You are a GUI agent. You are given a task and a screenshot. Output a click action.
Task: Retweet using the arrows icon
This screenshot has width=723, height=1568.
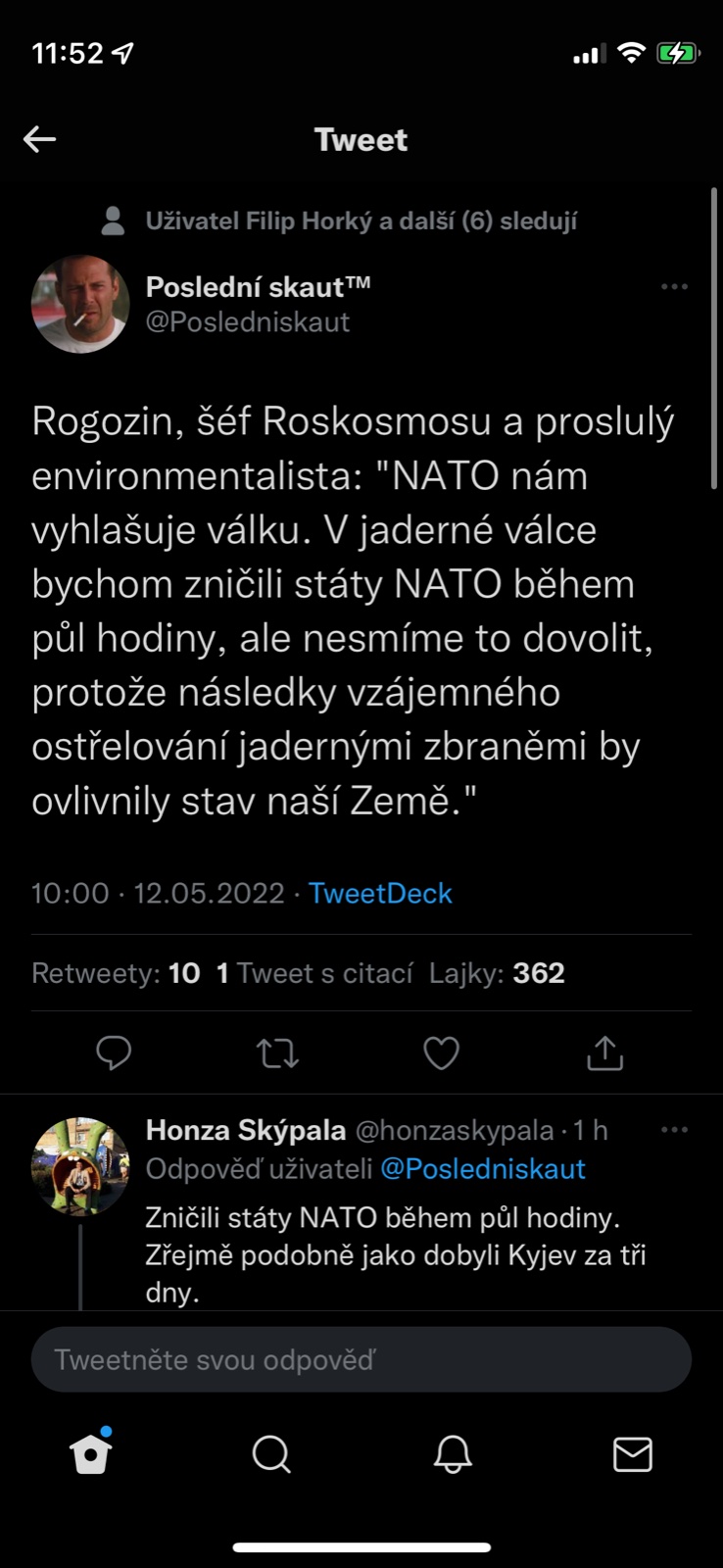(x=277, y=1053)
